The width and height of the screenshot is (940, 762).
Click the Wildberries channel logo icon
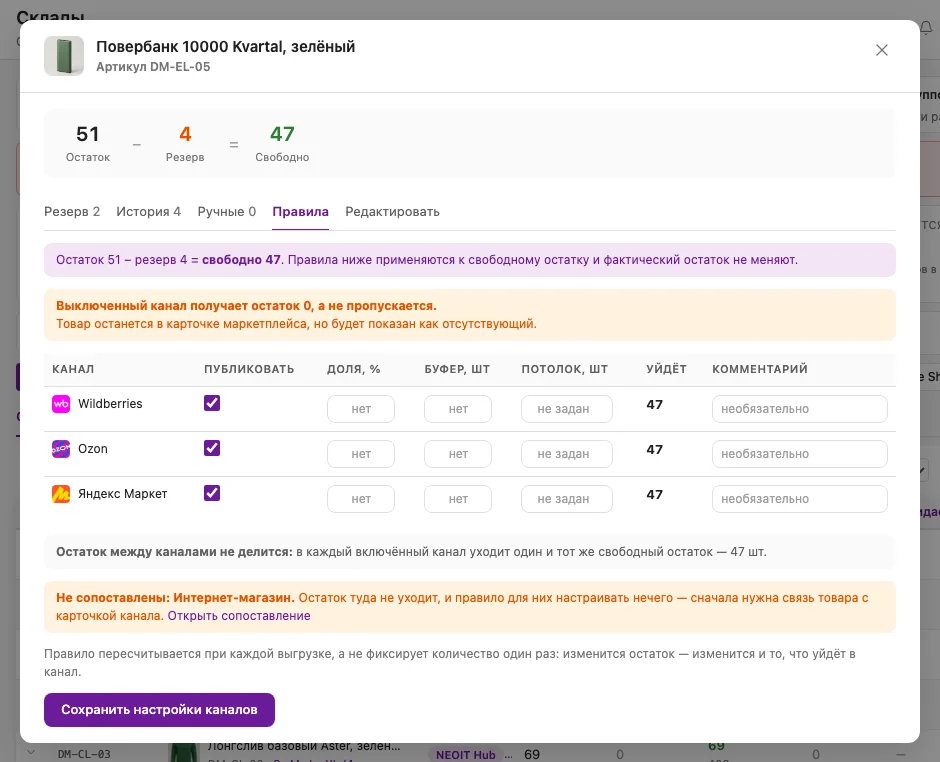[61, 404]
